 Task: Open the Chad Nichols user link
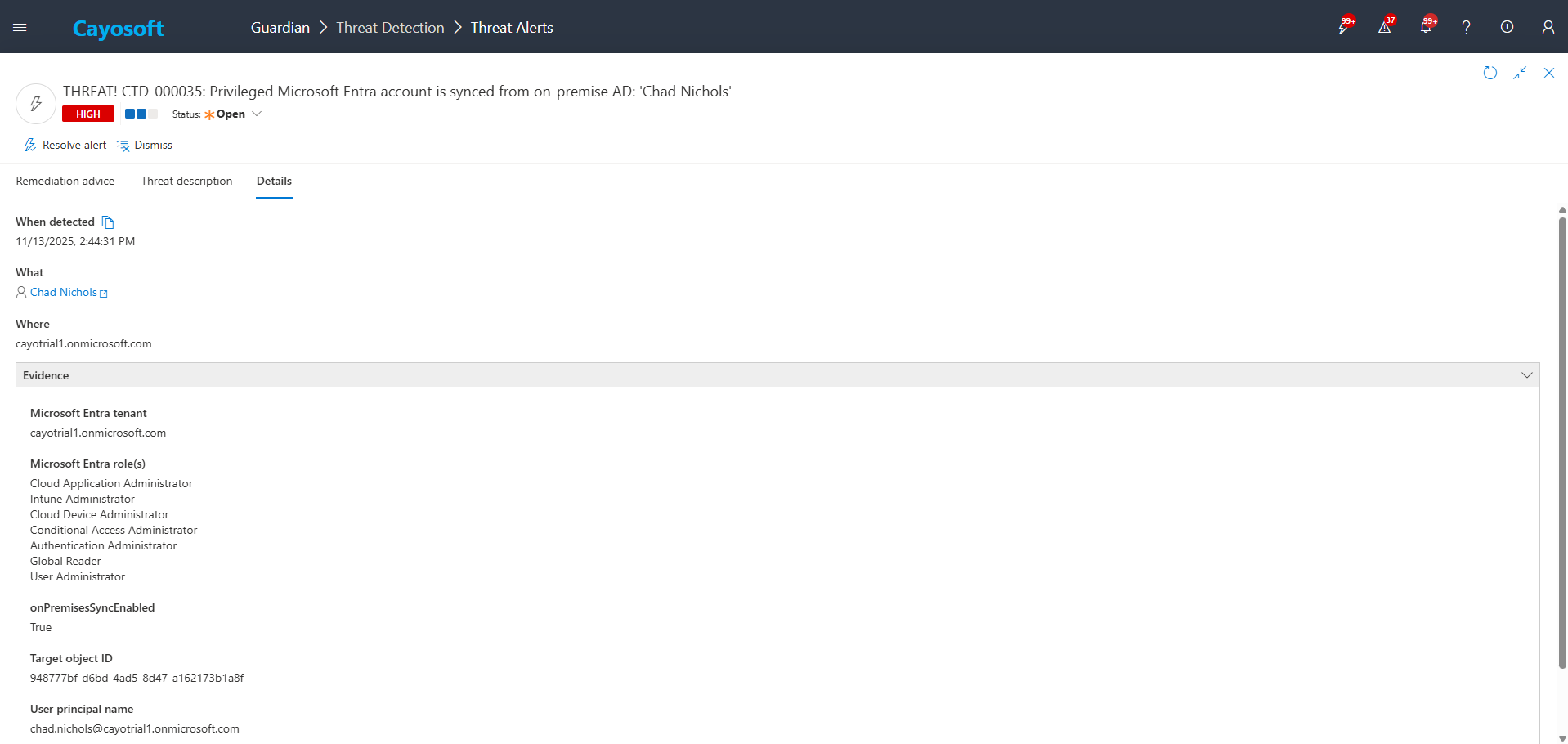[64, 293]
